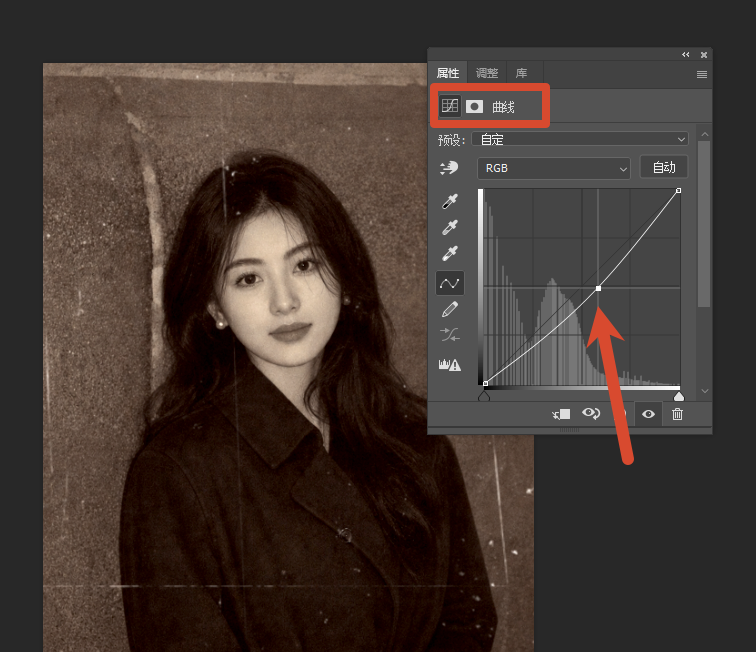The image size is (756, 652).
Task: Toggle clip to layer button
Action: [561, 414]
